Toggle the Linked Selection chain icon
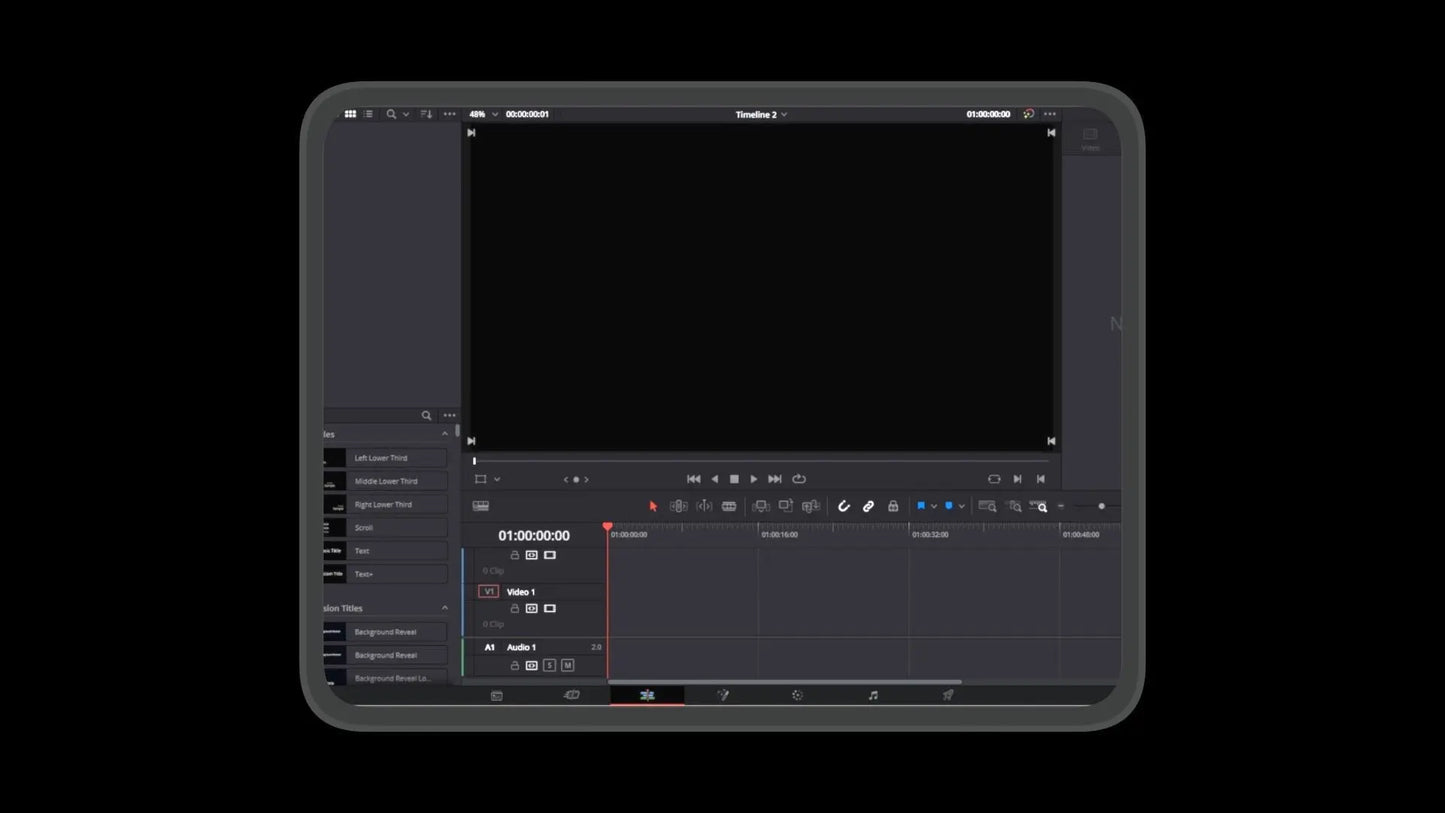This screenshot has width=1445, height=813. pos(868,507)
